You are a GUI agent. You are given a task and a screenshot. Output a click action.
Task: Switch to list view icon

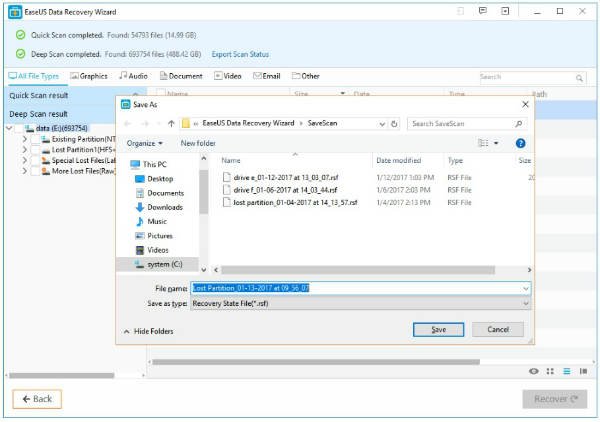(x=567, y=371)
